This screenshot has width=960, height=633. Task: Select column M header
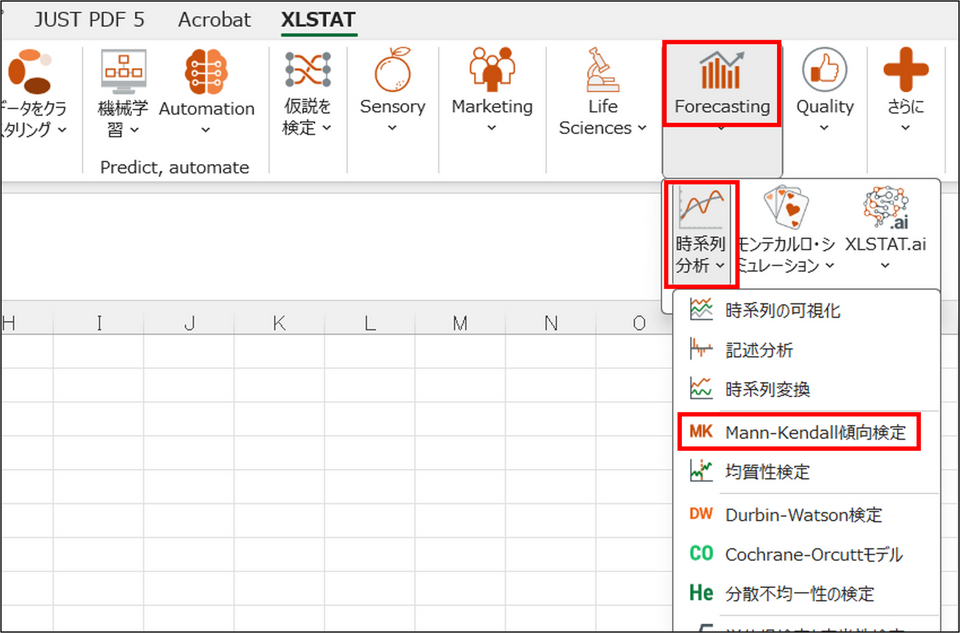[x=460, y=323]
